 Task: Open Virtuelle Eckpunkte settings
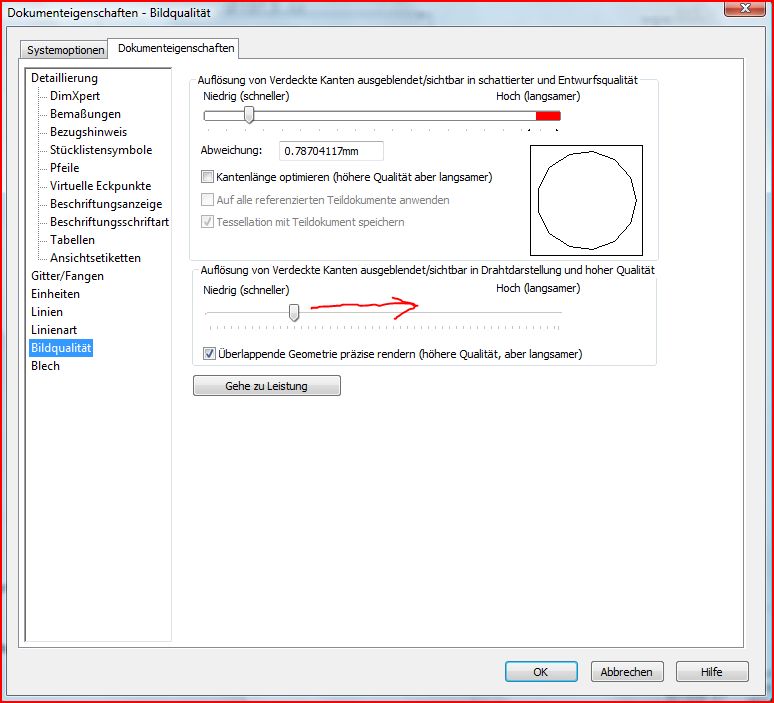pyautogui.click(x=100, y=186)
